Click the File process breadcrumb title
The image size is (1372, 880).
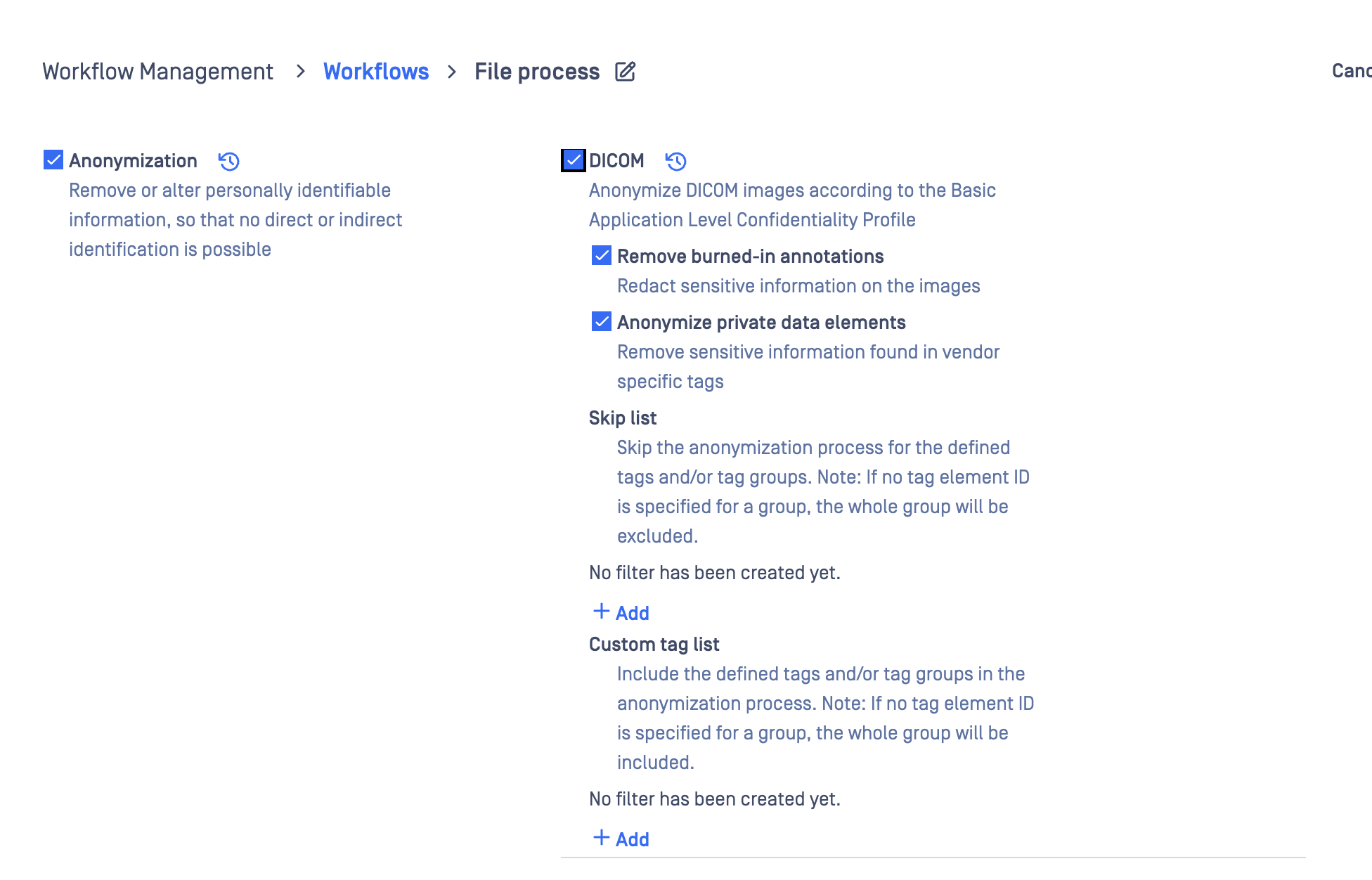click(x=536, y=72)
